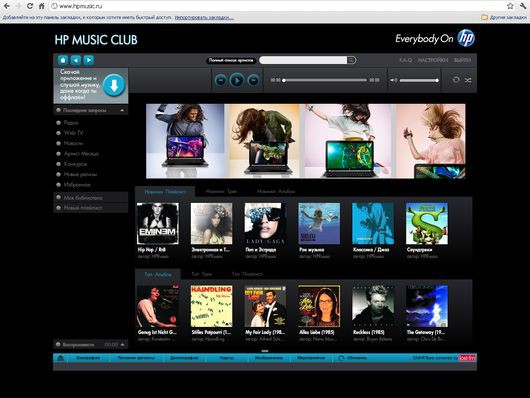Click the bullet icon next to Радио
530x398 pixels.
(x=58, y=123)
